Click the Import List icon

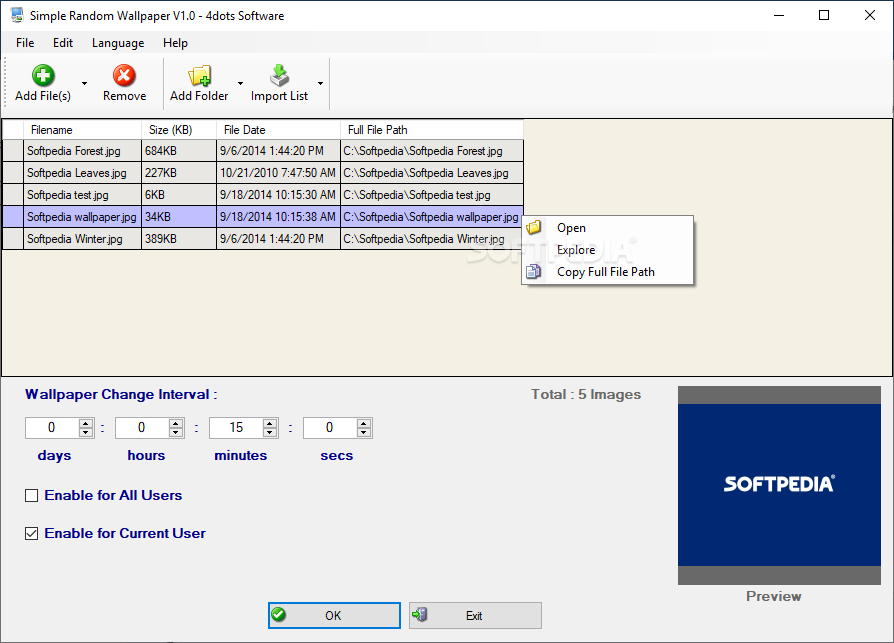[279, 75]
